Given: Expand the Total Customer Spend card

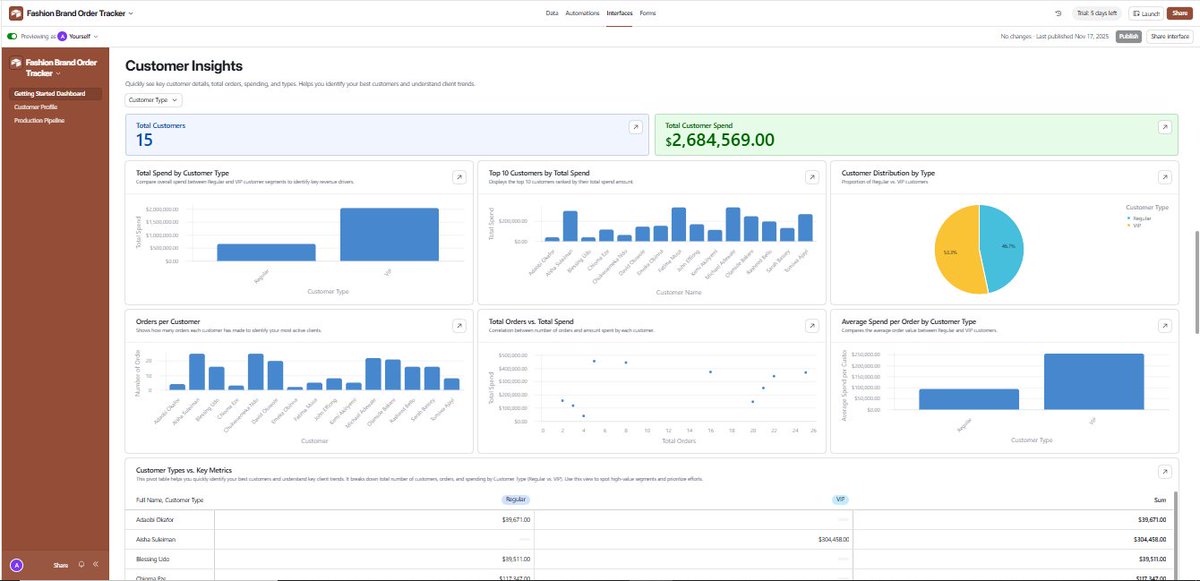Looking at the screenshot, I should coord(1164,127).
